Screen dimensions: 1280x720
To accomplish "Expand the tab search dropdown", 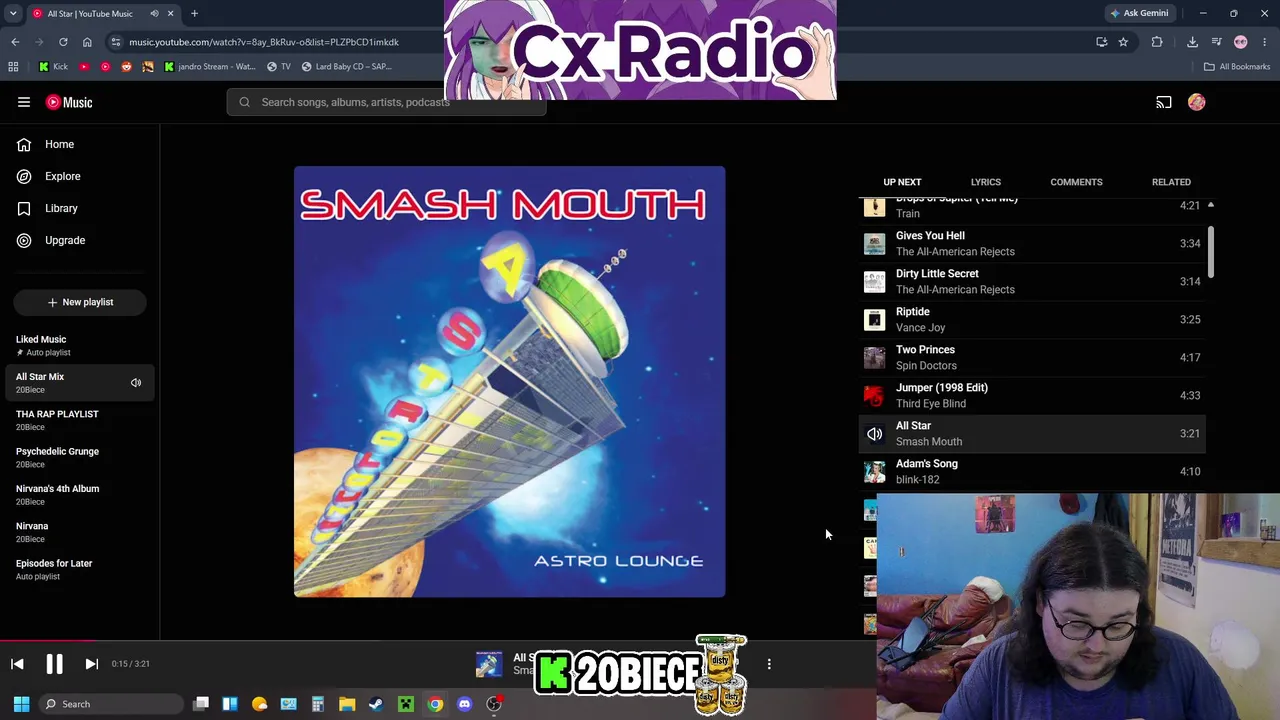I will (13, 14).
